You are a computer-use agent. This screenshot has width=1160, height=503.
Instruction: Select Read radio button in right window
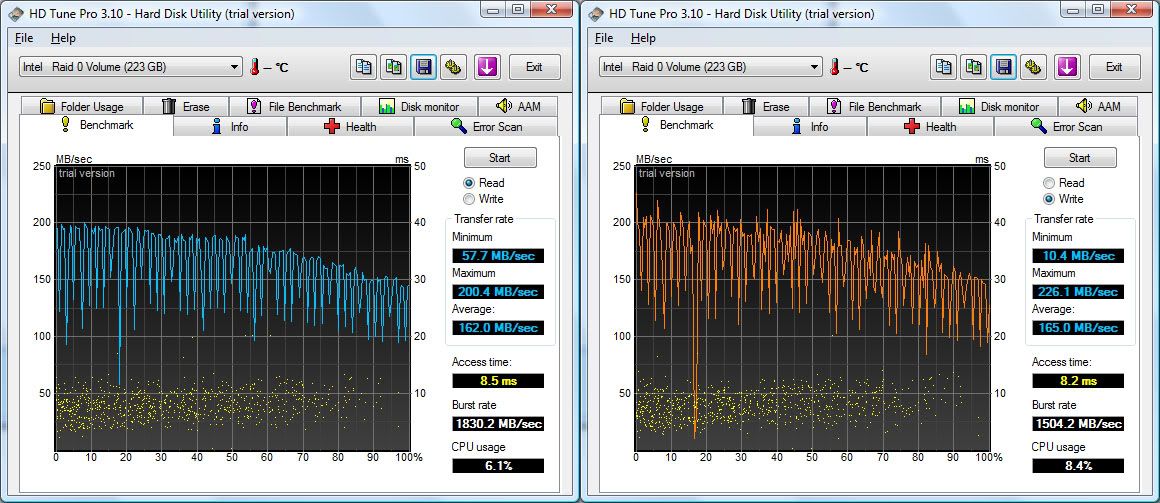tap(1049, 183)
